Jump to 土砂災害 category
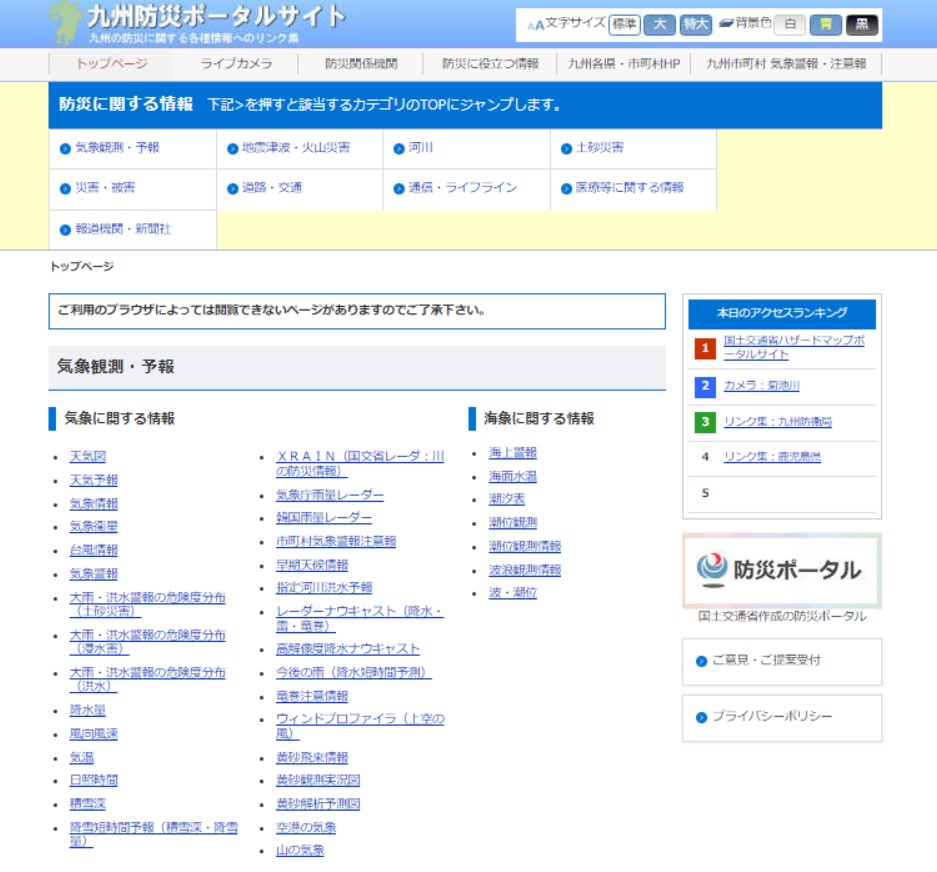 point(600,148)
